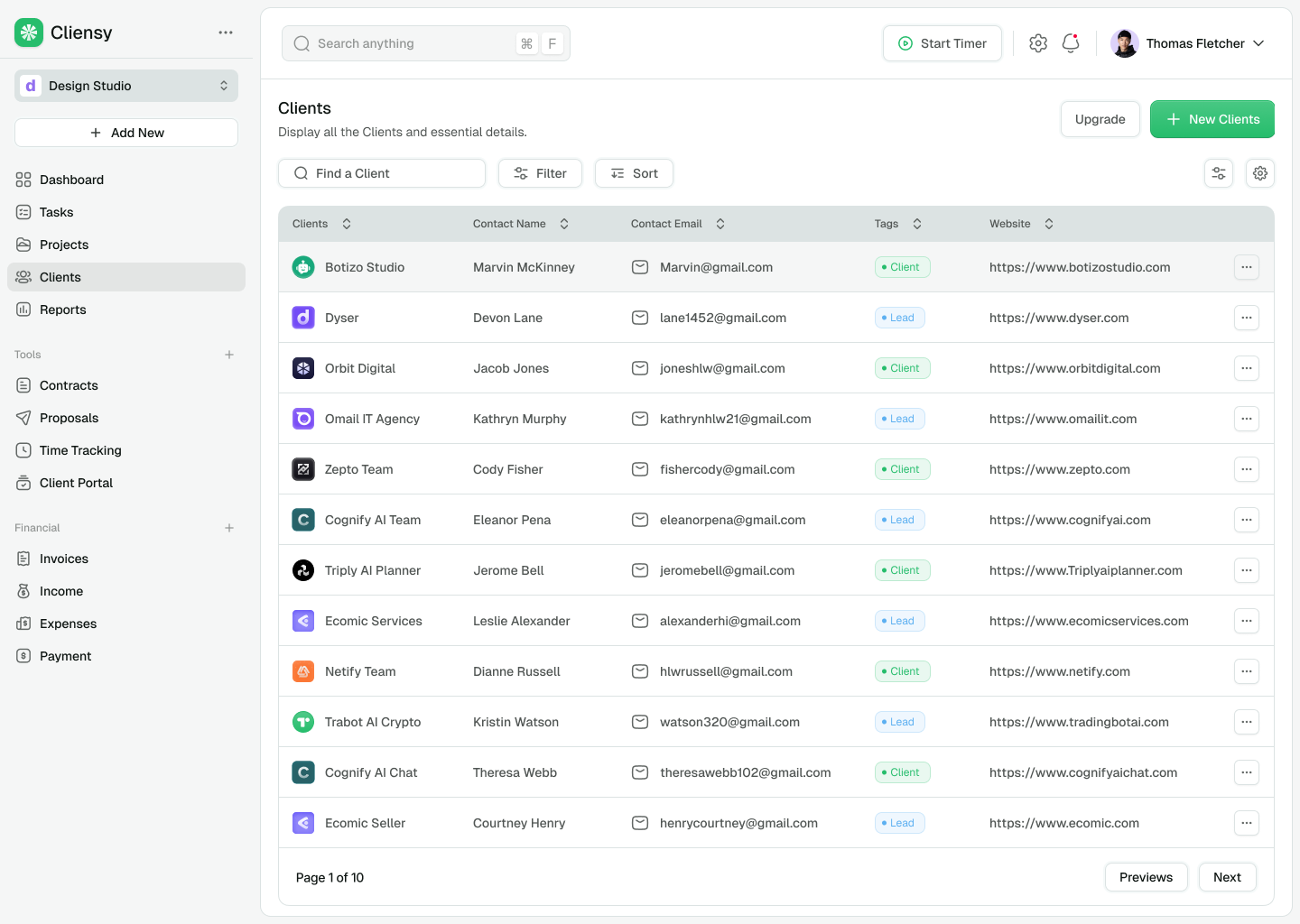The width and height of the screenshot is (1300, 924).
Task: Open the actions menu for the Dyser row
Action: click(1247, 318)
